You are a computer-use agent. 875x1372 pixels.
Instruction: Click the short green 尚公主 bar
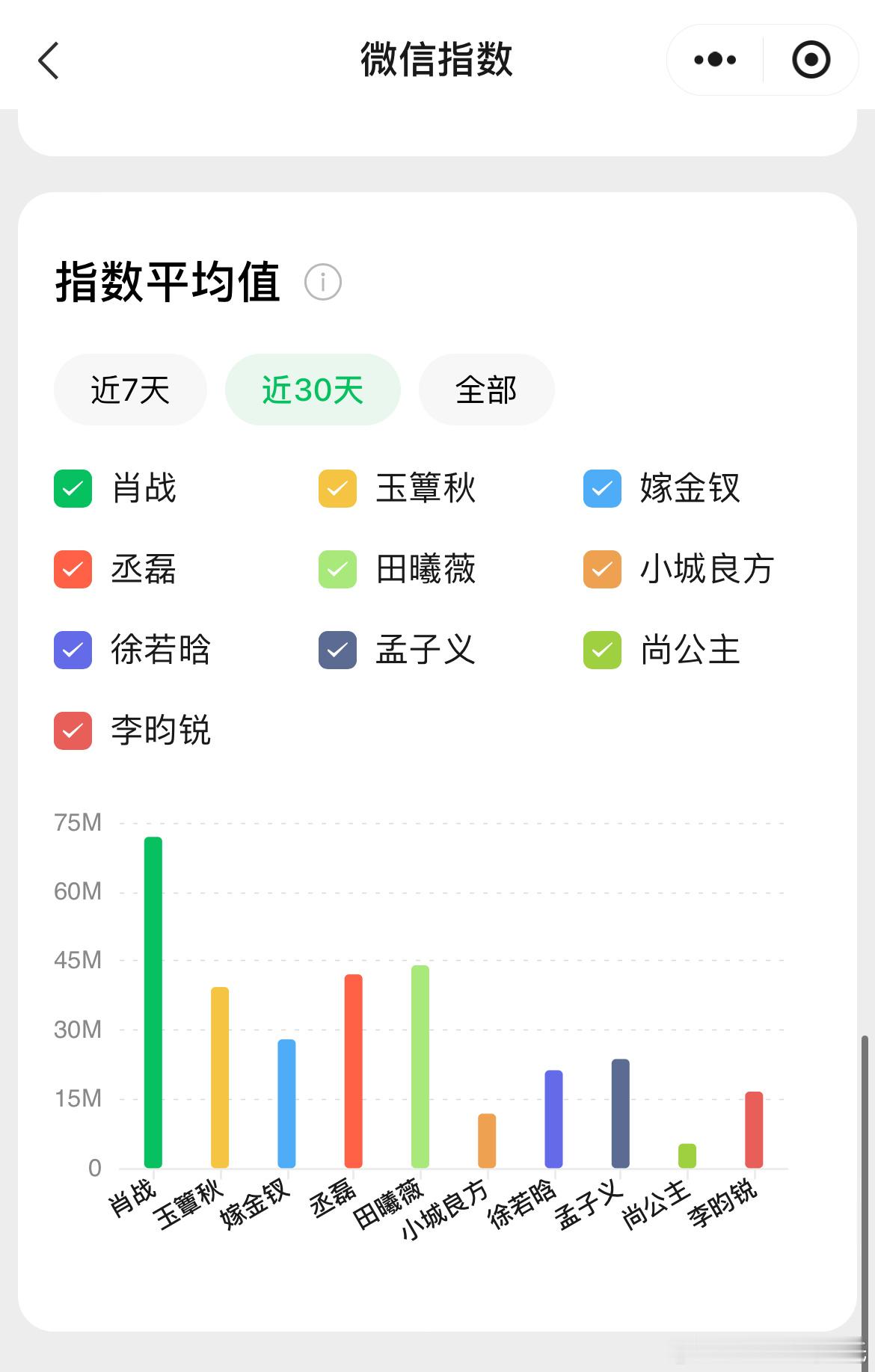click(687, 1156)
